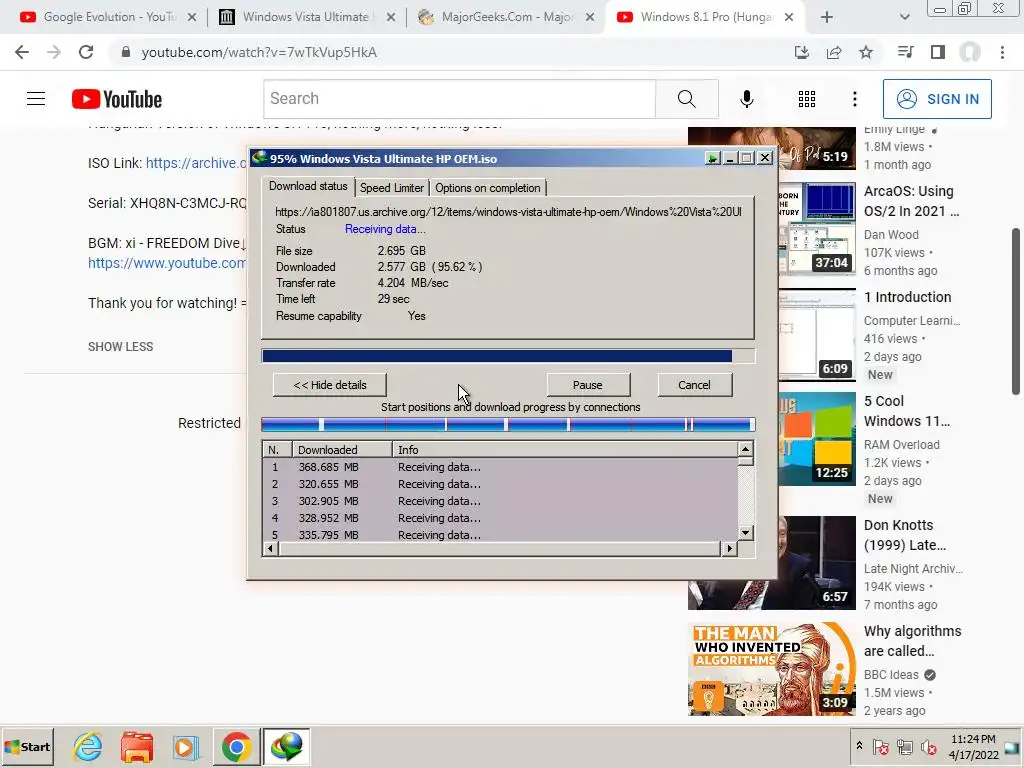The image size is (1024, 768).
Task: Switch to Windows Vista Ultimate archive tab
Action: (x=305, y=17)
